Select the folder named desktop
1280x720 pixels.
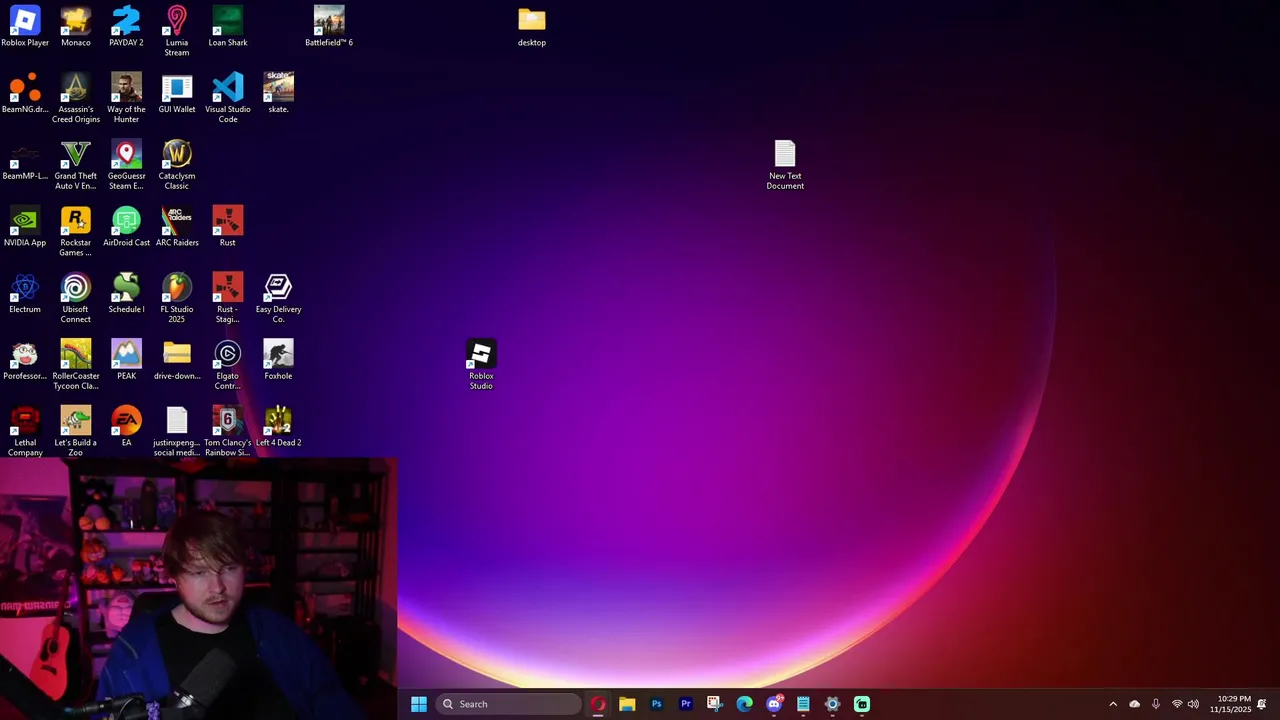(532, 27)
